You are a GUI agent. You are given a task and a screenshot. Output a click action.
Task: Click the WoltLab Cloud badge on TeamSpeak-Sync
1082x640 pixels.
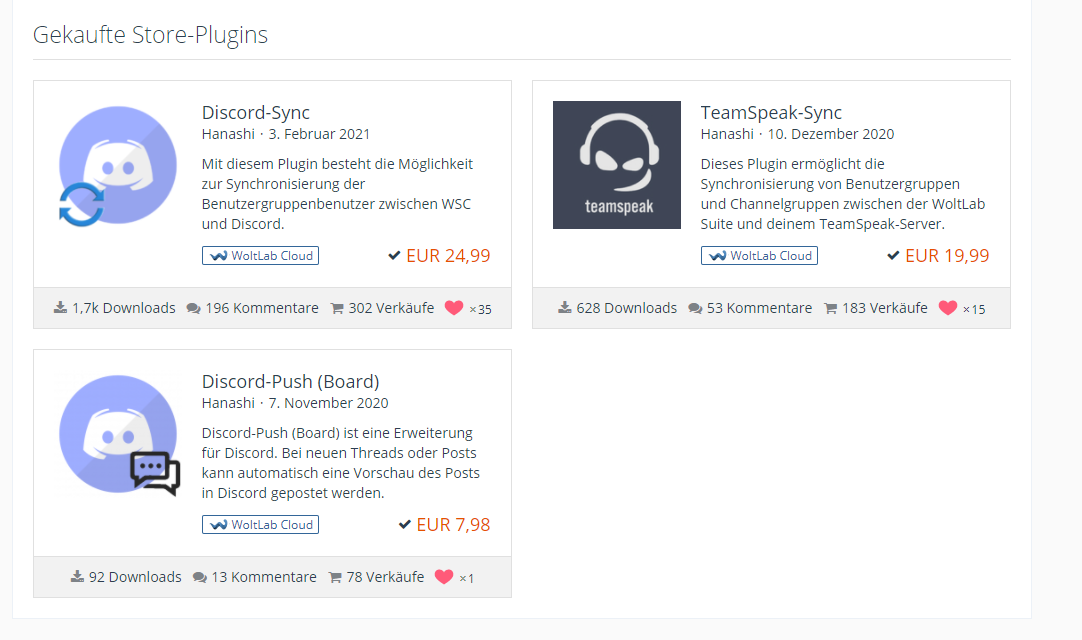point(759,256)
